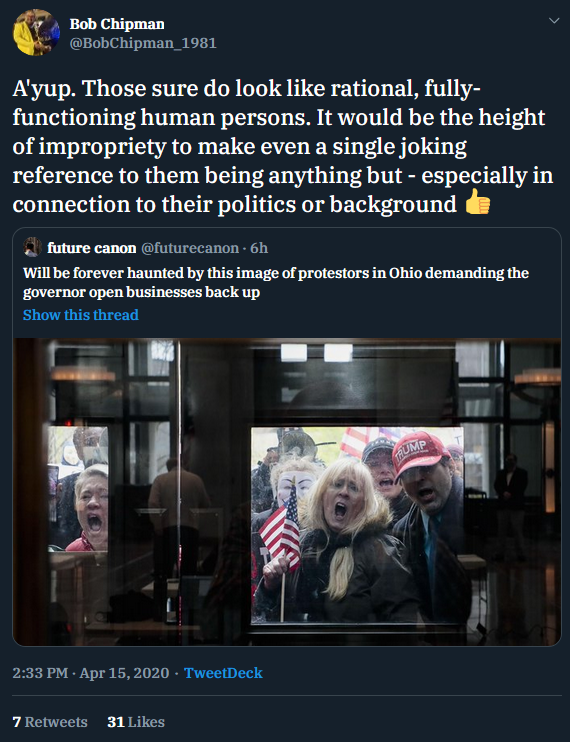This screenshot has height=742, width=570.
Task: View the 7 Retweets list
Action: 50,722
